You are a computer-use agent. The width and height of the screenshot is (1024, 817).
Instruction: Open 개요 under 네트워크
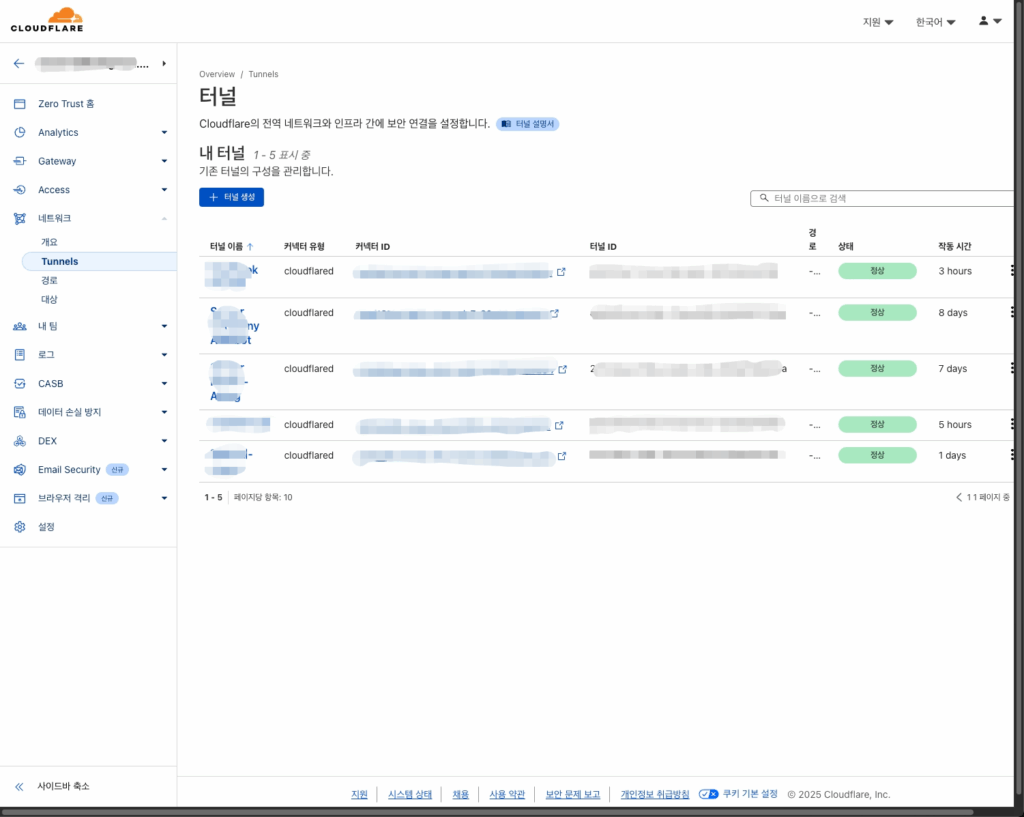(50, 242)
